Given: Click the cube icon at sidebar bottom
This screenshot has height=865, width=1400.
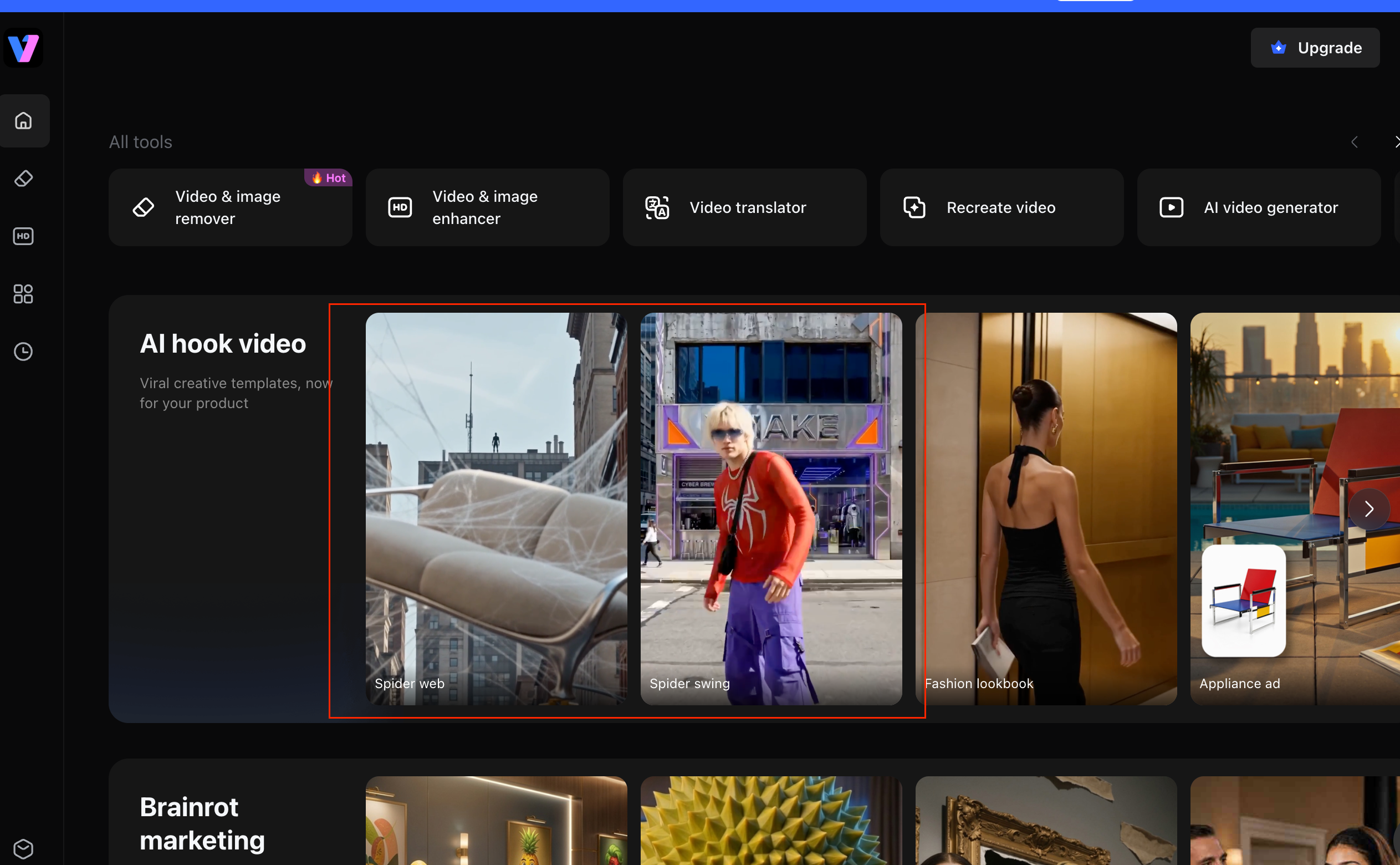Looking at the screenshot, I should coord(23,849).
